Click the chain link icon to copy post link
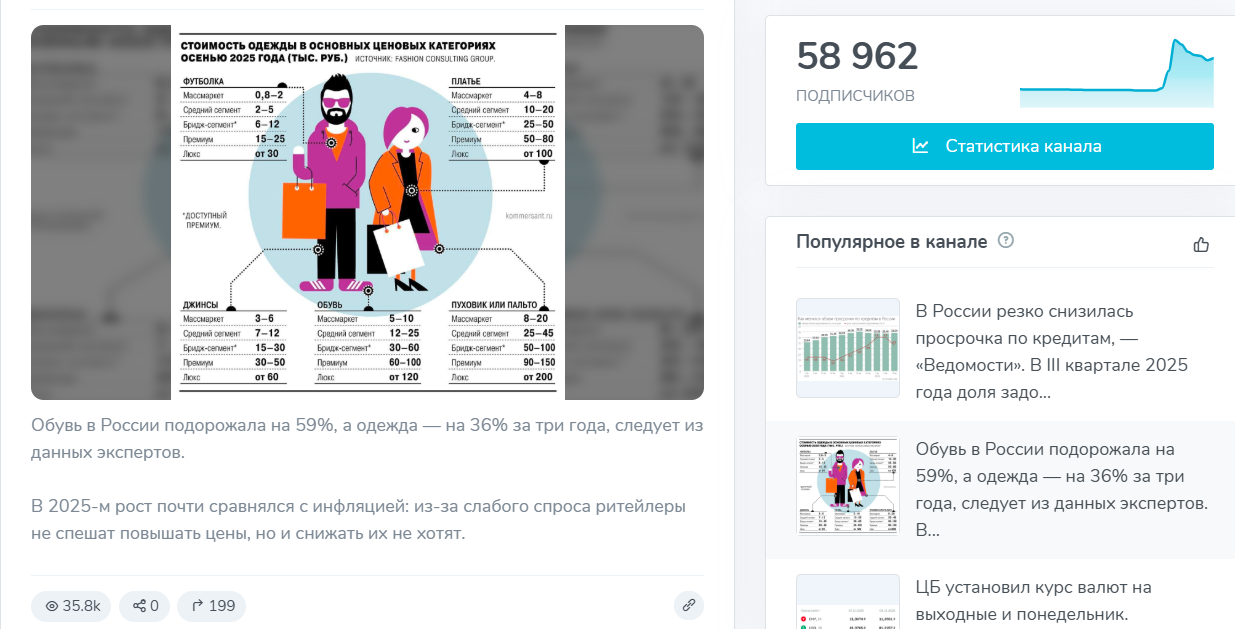1235x629 pixels. pos(688,604)
